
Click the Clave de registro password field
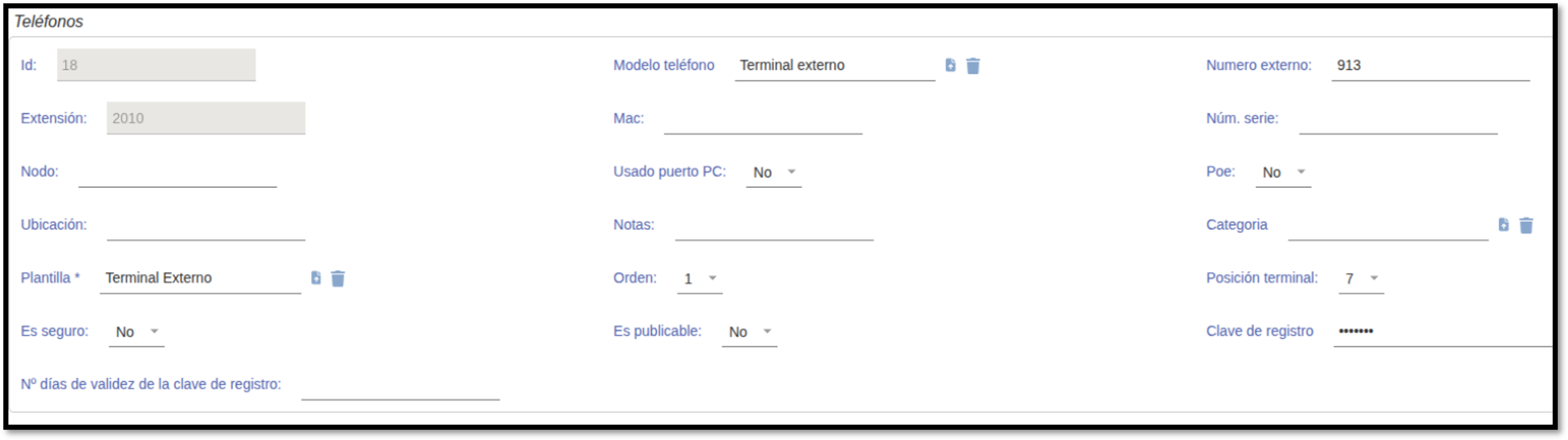pyautogui.click(x=1443, y=332)
